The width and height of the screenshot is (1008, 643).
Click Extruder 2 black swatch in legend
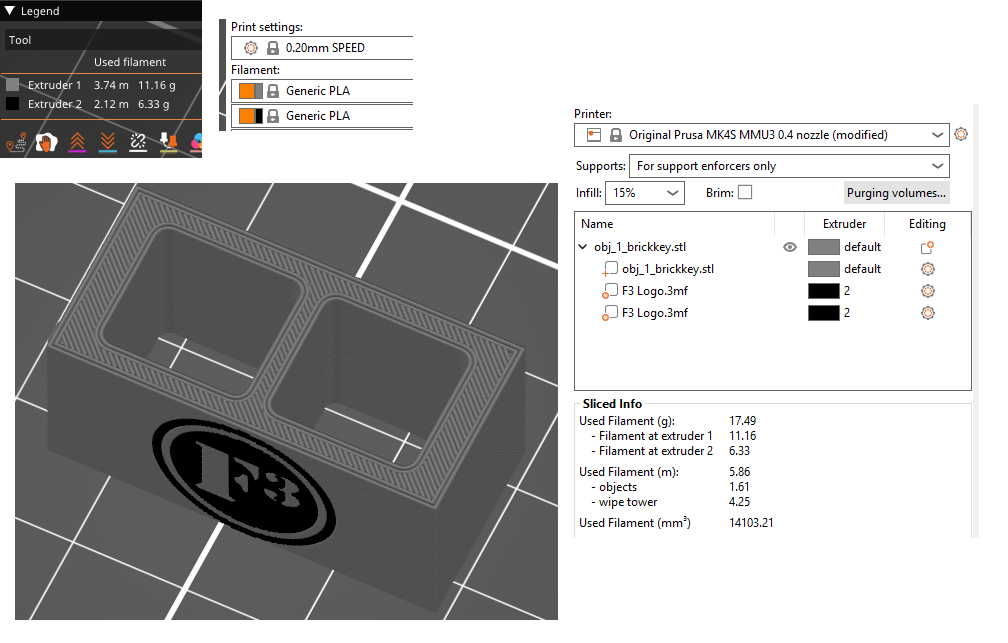pyautogui.click(x=12, y=104)
